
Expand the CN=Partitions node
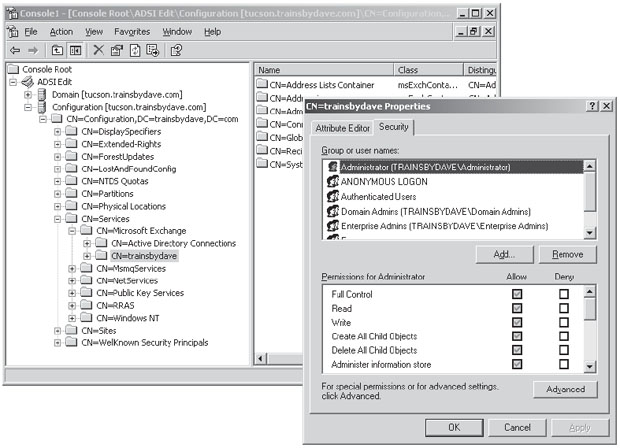57,194
